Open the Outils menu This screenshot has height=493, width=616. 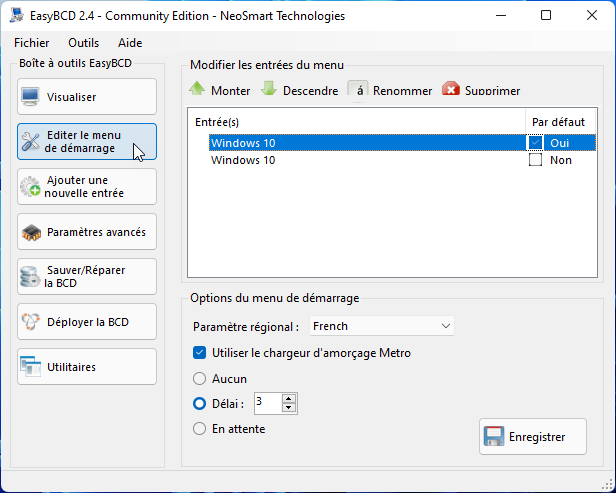point(84,42)
